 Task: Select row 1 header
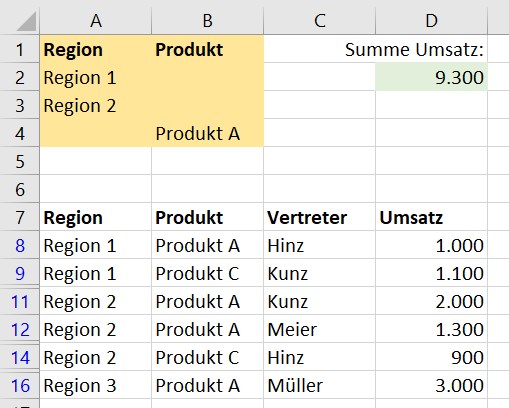(x=20, y=49)
